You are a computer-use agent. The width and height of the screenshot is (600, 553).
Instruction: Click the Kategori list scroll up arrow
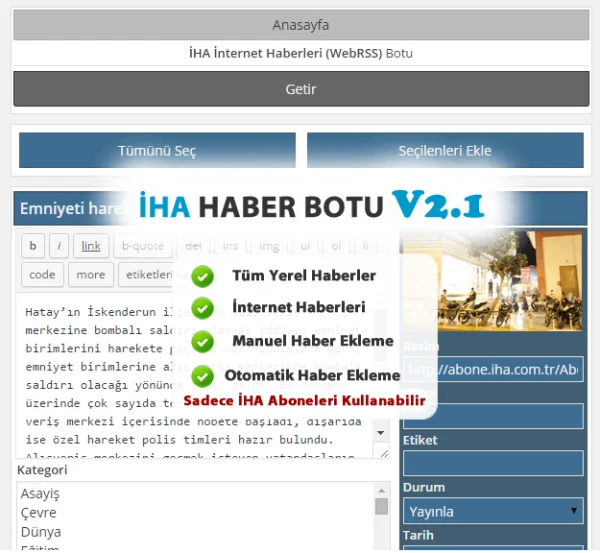(x=382, y=490)
